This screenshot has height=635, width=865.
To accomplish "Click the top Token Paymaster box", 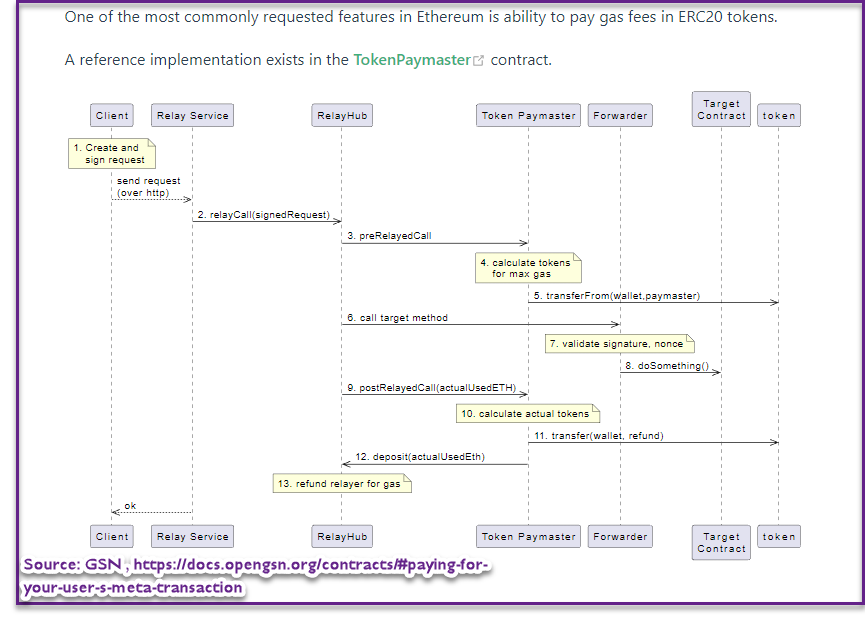I will point(528,115).
